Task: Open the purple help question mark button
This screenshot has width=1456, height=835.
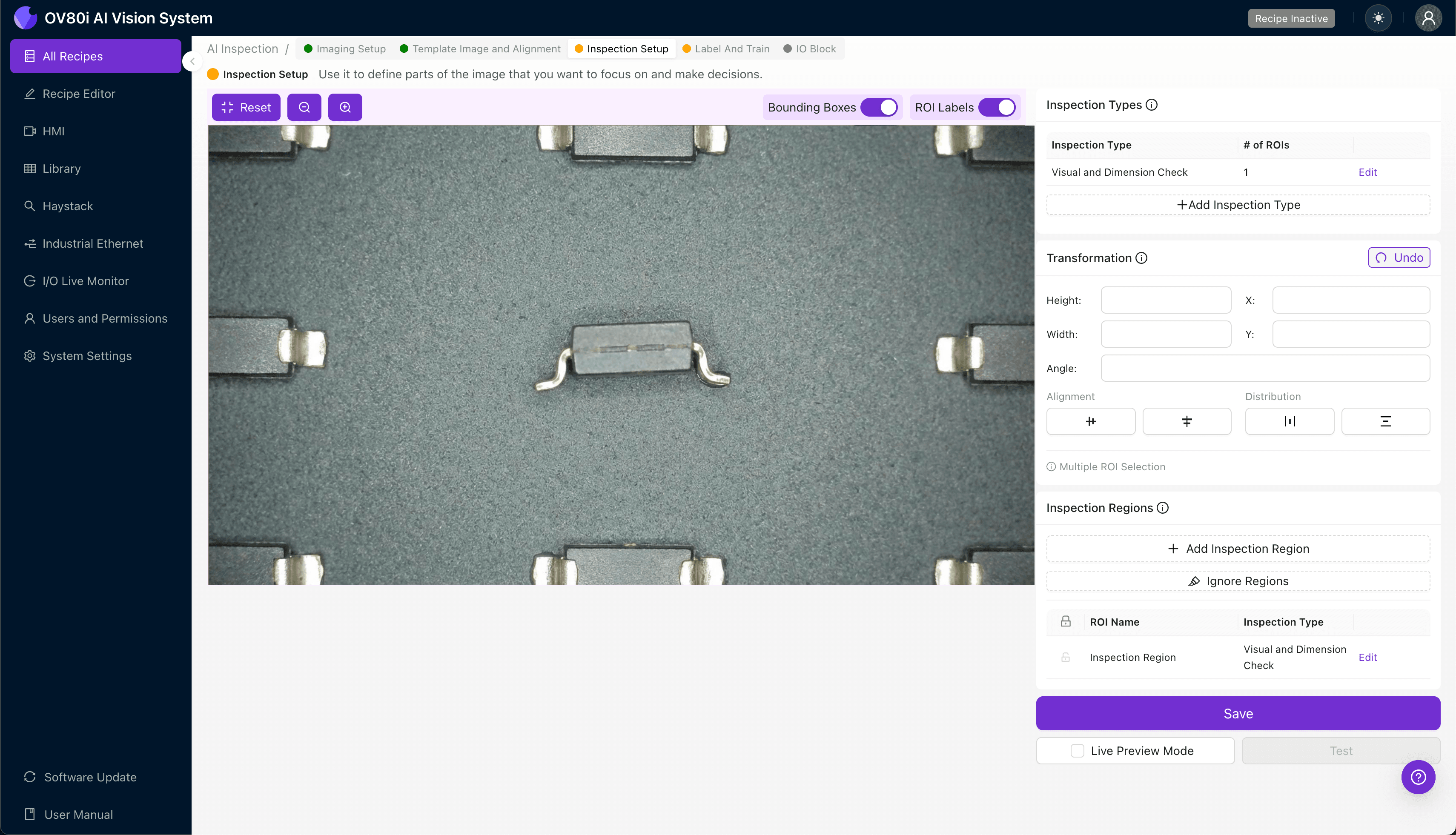Action: coord(1418,777)
